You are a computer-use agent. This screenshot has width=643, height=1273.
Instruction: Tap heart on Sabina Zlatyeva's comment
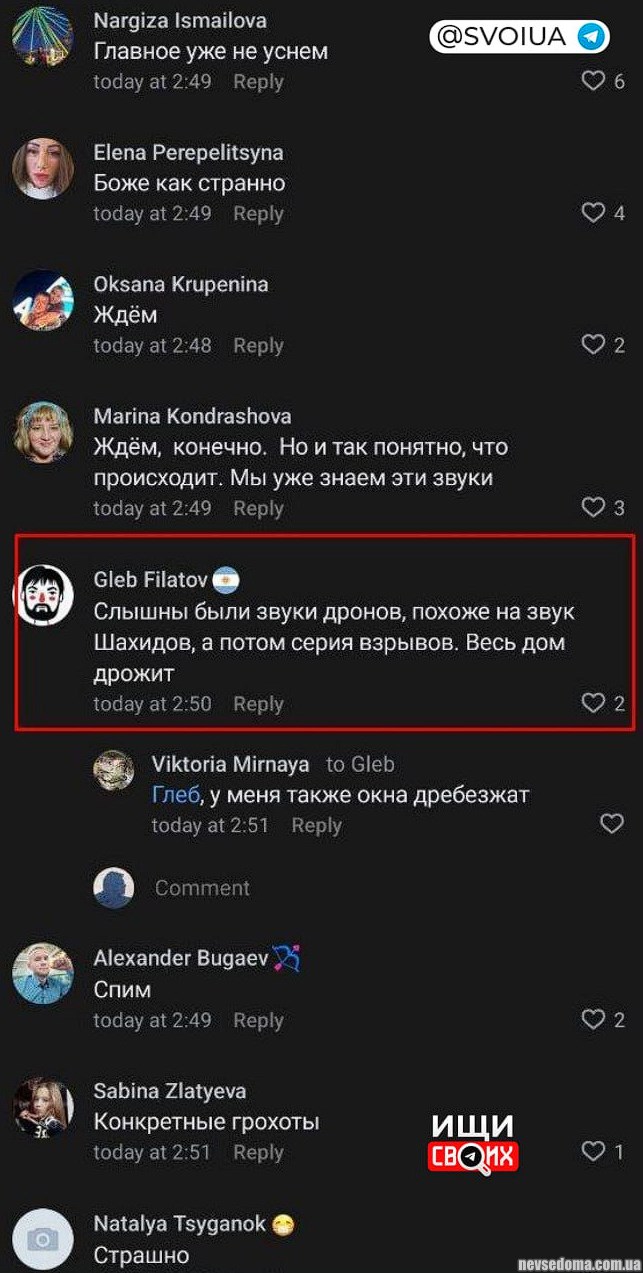click(x=593, y=1152)
